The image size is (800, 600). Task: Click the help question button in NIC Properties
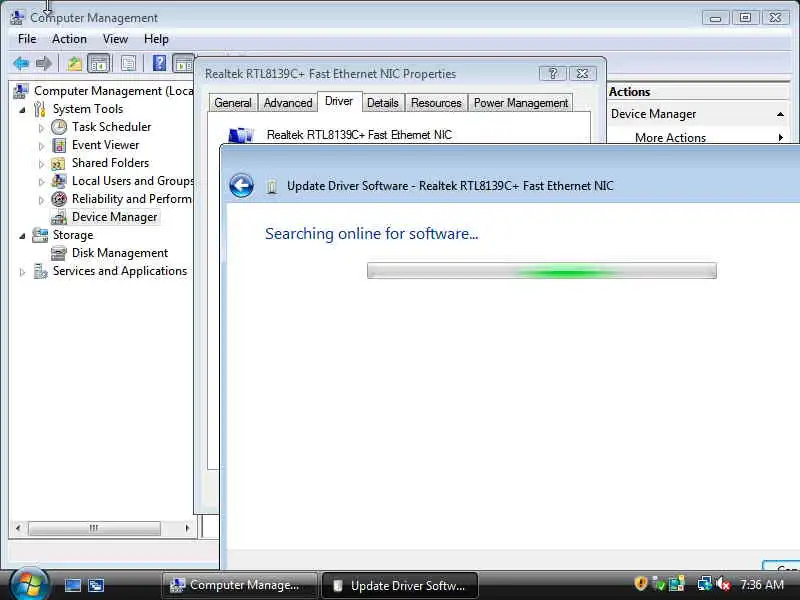click(553, 73)
